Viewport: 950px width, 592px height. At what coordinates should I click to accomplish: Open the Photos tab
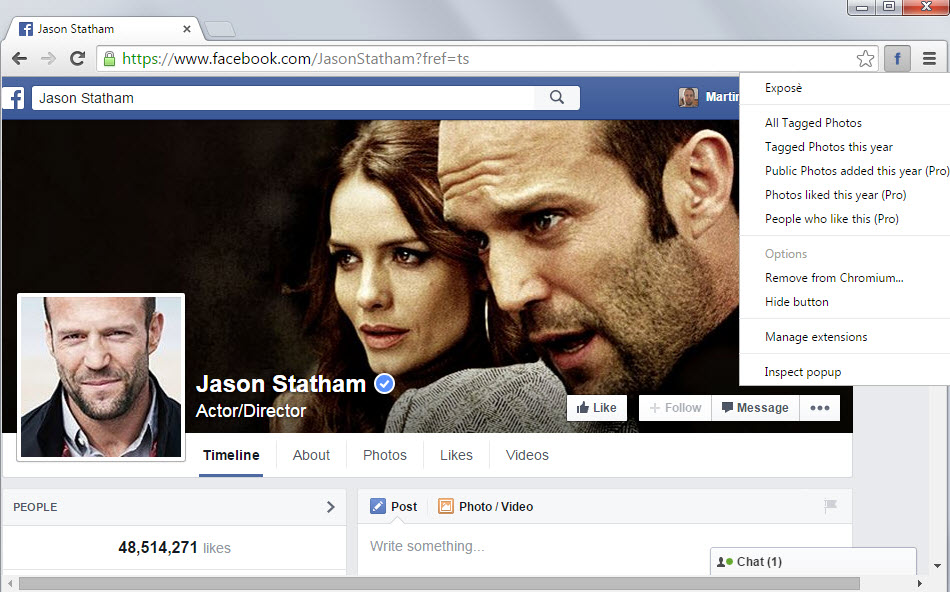click(x=385, y=455)
